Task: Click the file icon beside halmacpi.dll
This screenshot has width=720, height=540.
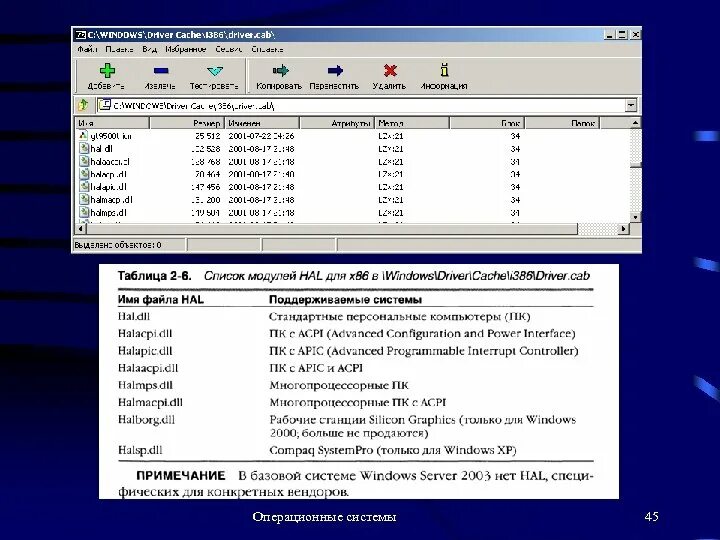Action: pyautogui.click(x=84, y=199)
